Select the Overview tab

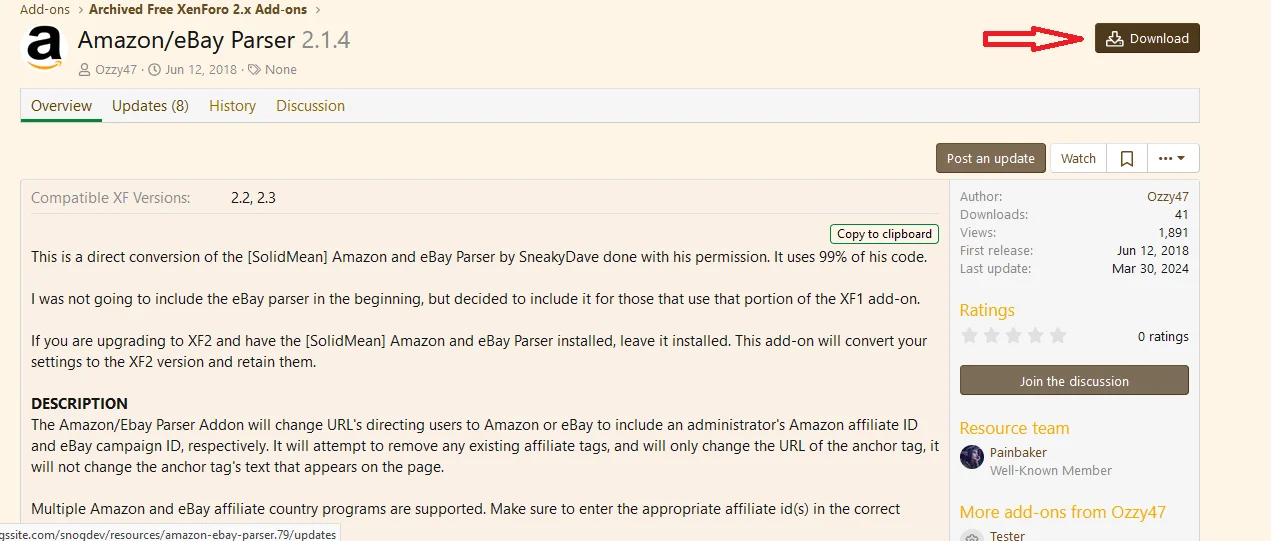[x=61, y=106]
